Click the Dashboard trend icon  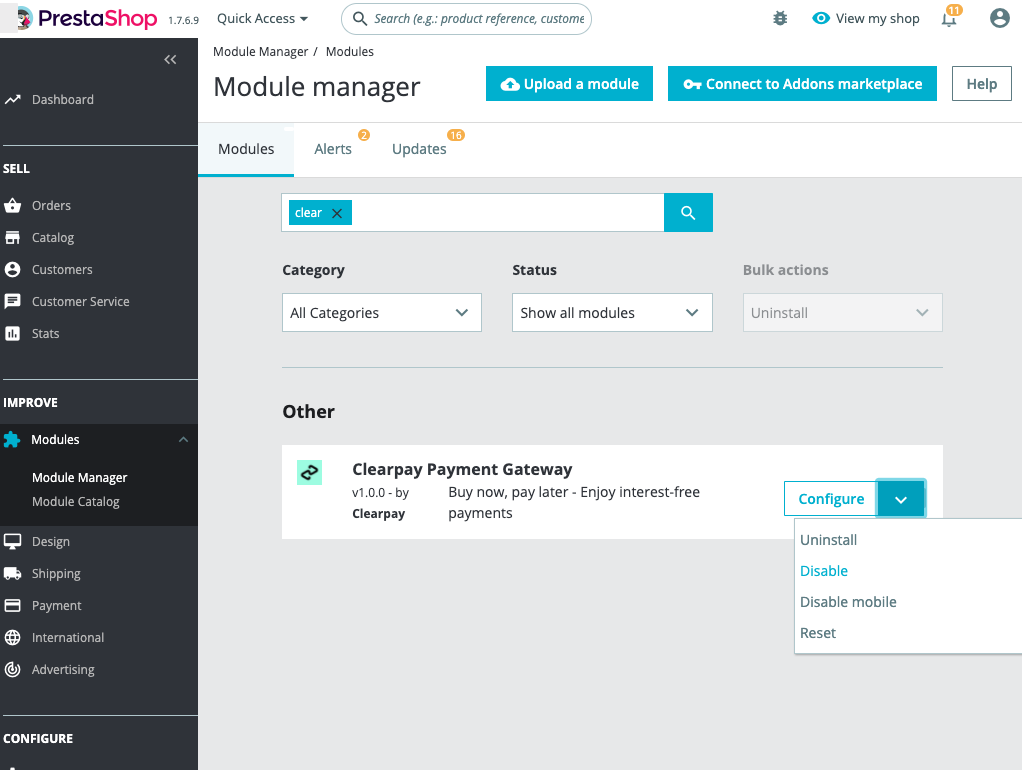(x=12, y=100)
